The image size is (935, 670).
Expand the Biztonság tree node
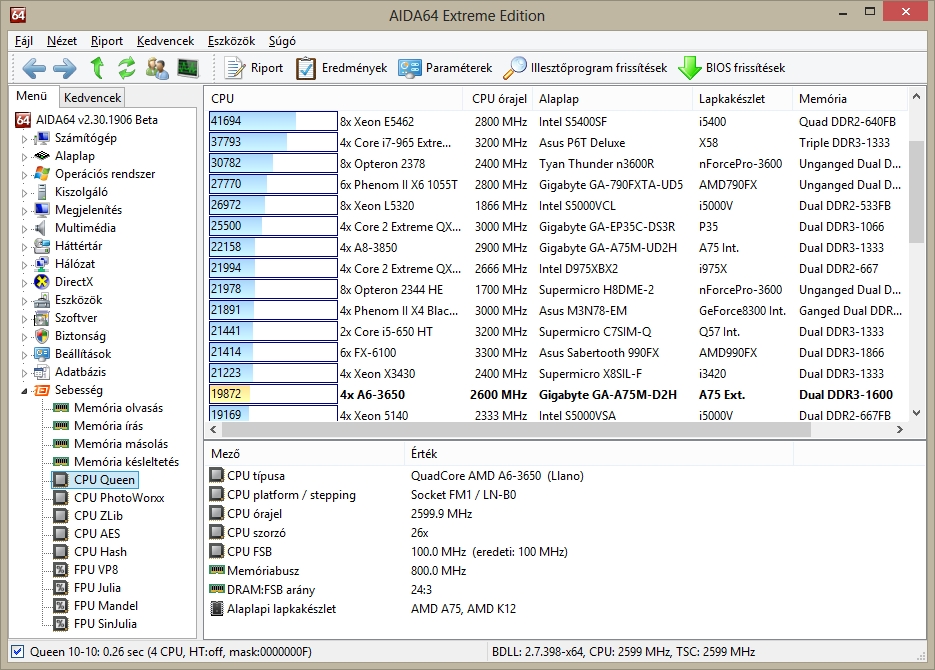[x=24, y=337]
